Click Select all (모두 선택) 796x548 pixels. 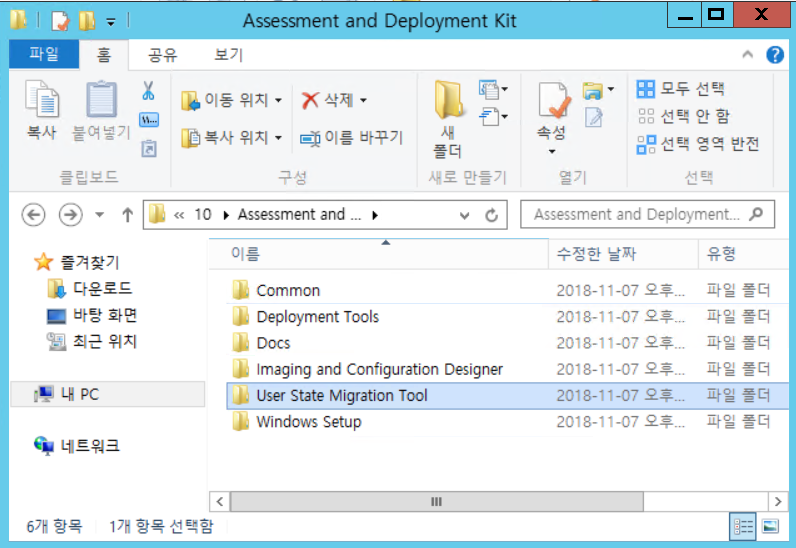point(680,89)
